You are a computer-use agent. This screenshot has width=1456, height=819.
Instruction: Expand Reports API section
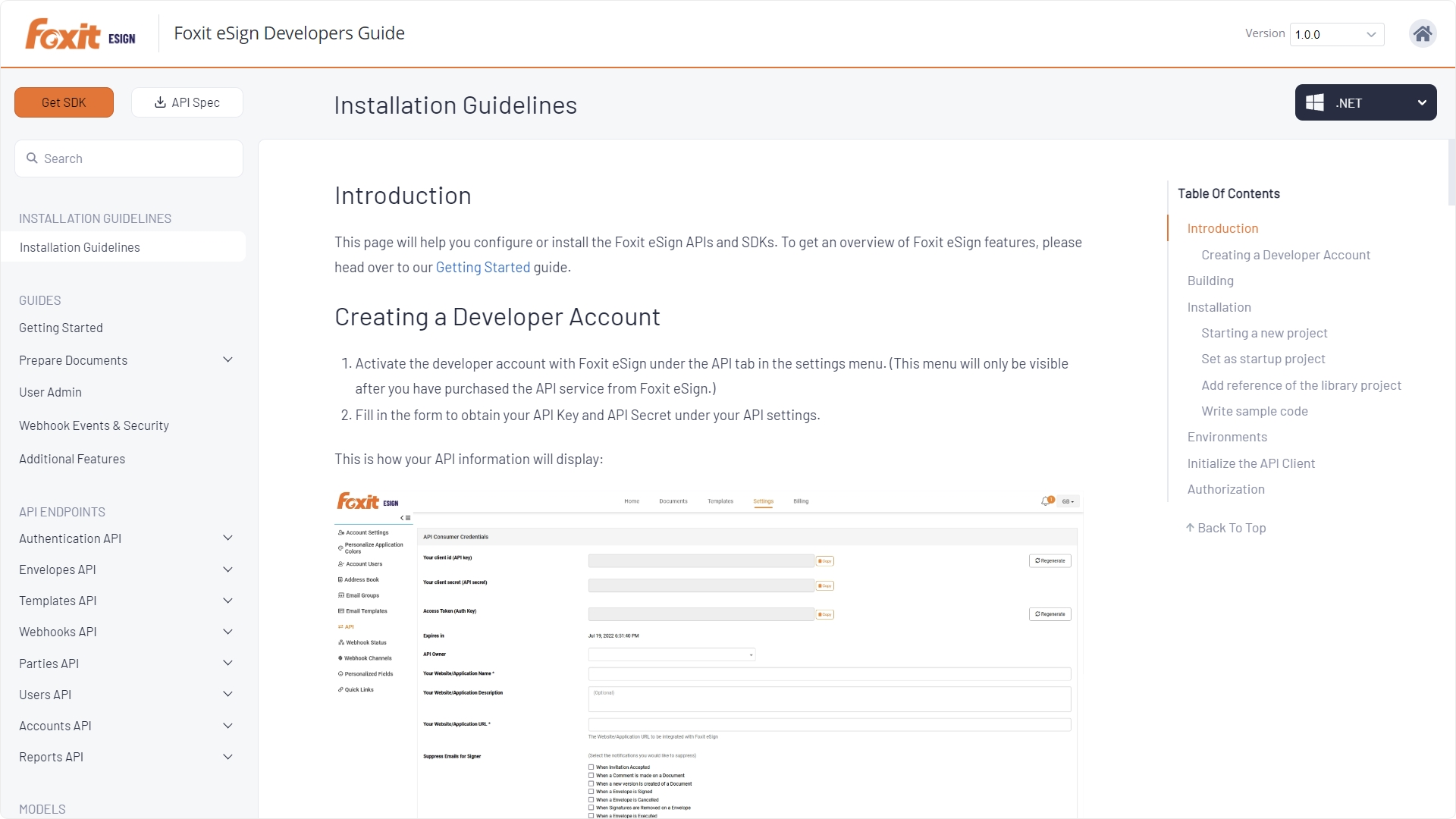[227, 757]
